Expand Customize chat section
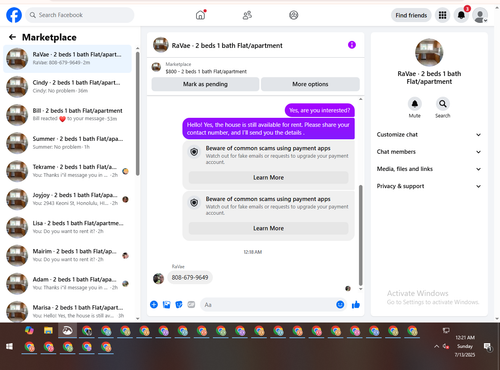 (x=429, y=135)
